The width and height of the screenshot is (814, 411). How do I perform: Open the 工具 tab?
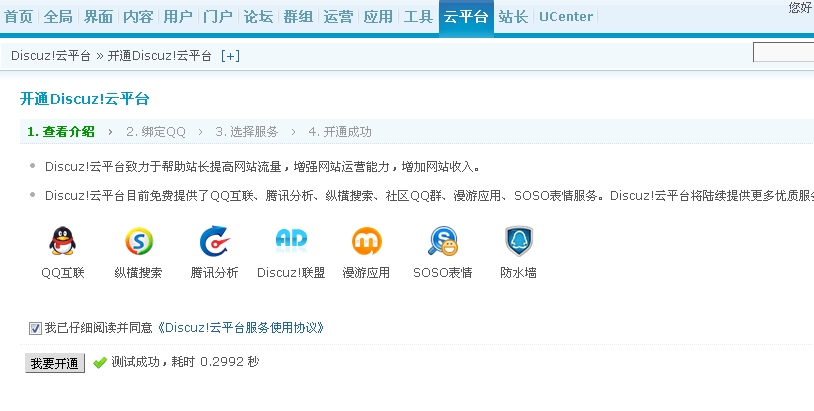coord(418,17)
